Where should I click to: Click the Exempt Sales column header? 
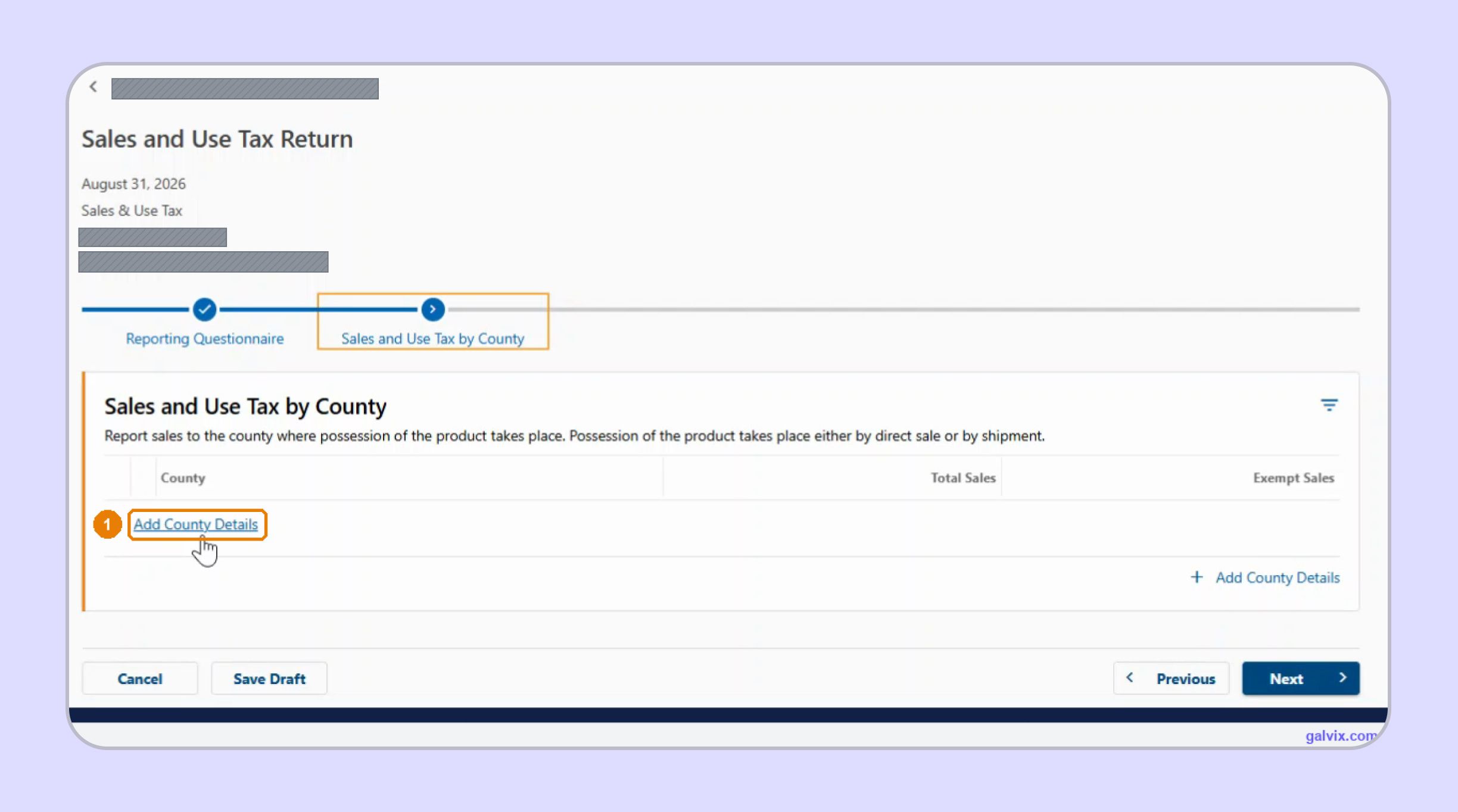coord(1294,478)
